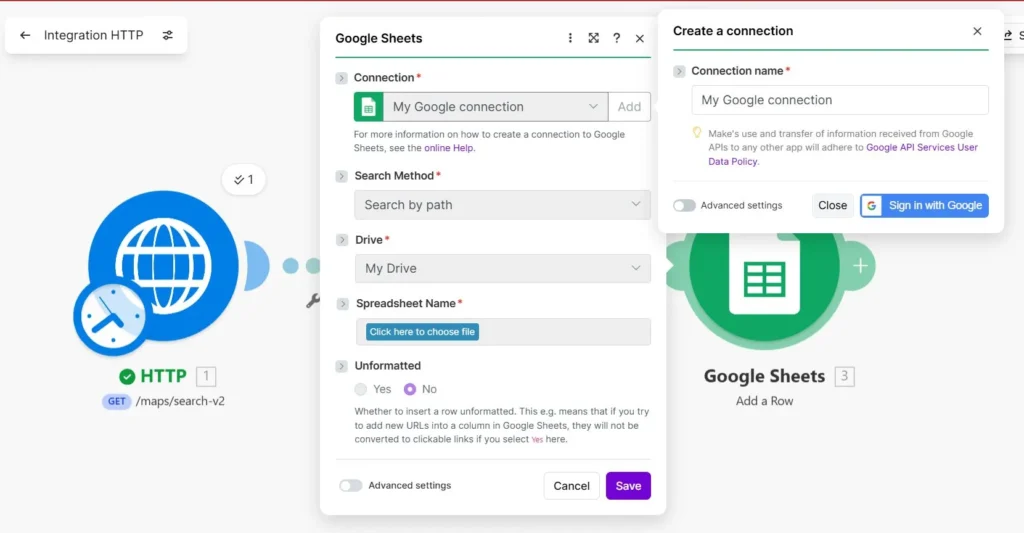Add another module with the plus icon
Viewport: 1024px width, 533px height.
[860, 265]
